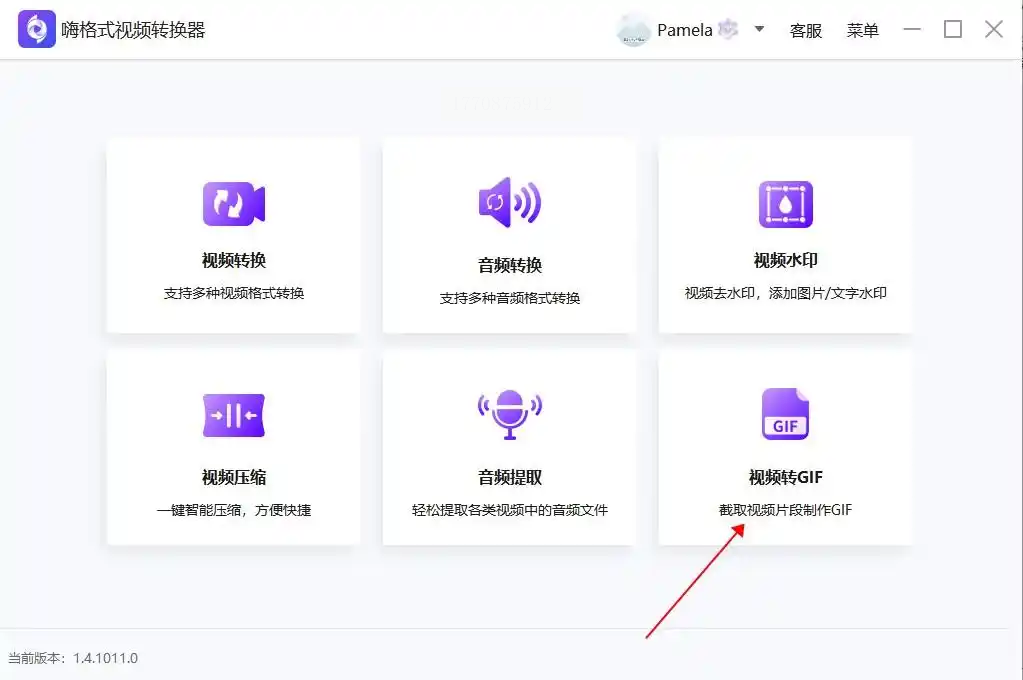
Task: Click the 视频水印 watermark droplet icon
Action: pyautogui.click(x=786, y=204)
